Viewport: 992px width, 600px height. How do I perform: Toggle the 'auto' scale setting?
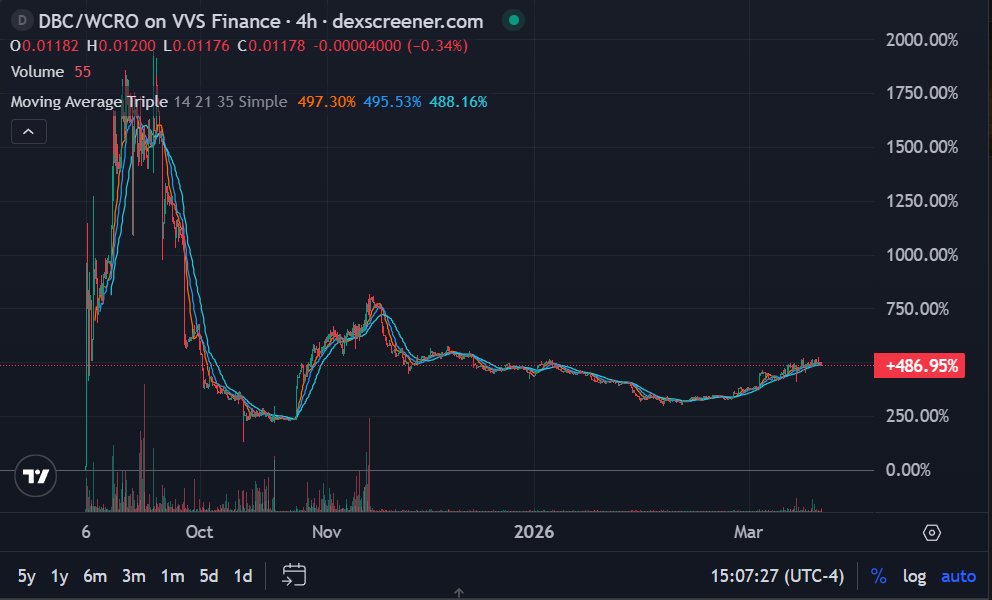pyautogui.click(x=956, y=576)
